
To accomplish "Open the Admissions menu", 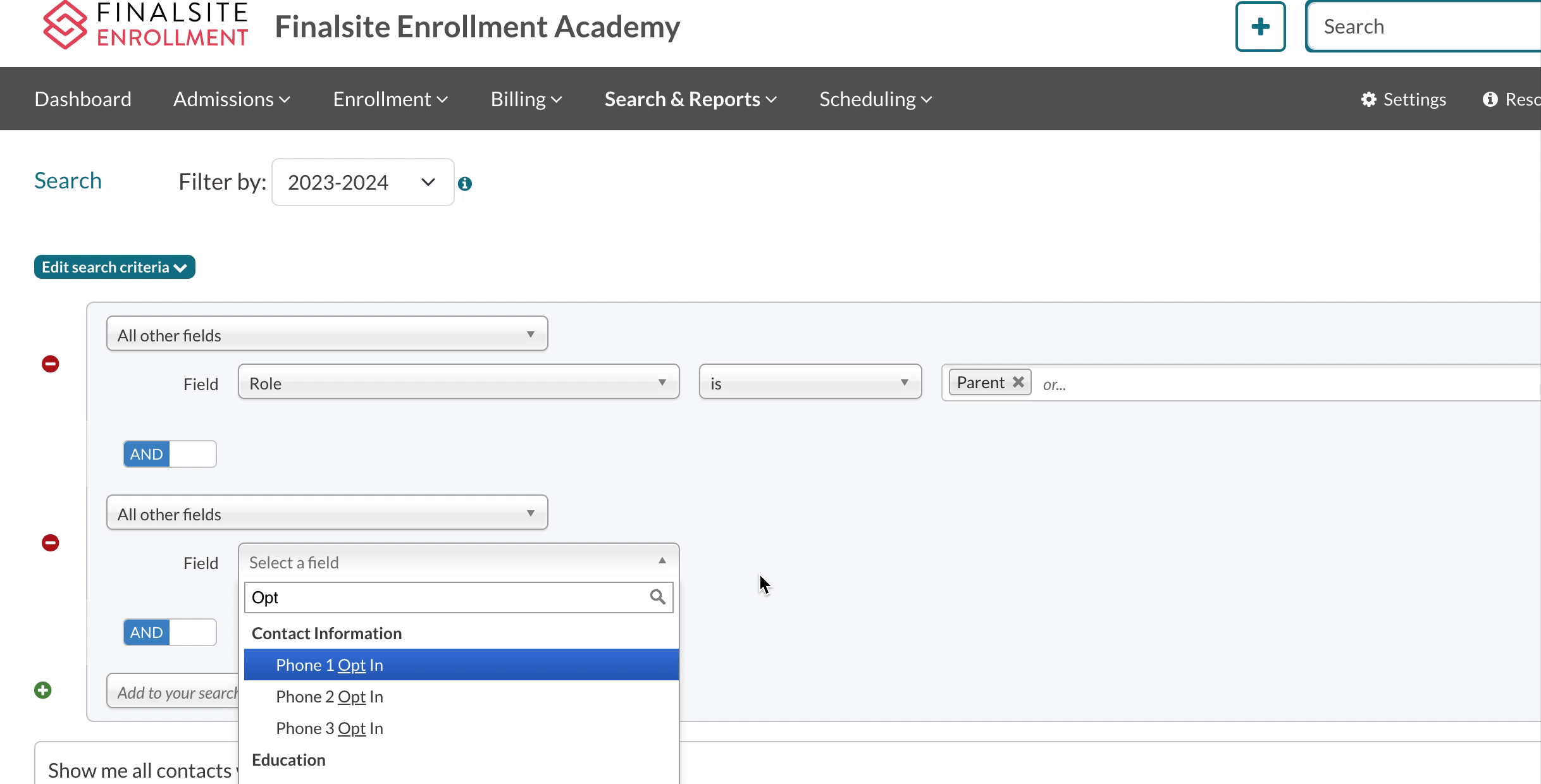I will click(x=232, y=99).
